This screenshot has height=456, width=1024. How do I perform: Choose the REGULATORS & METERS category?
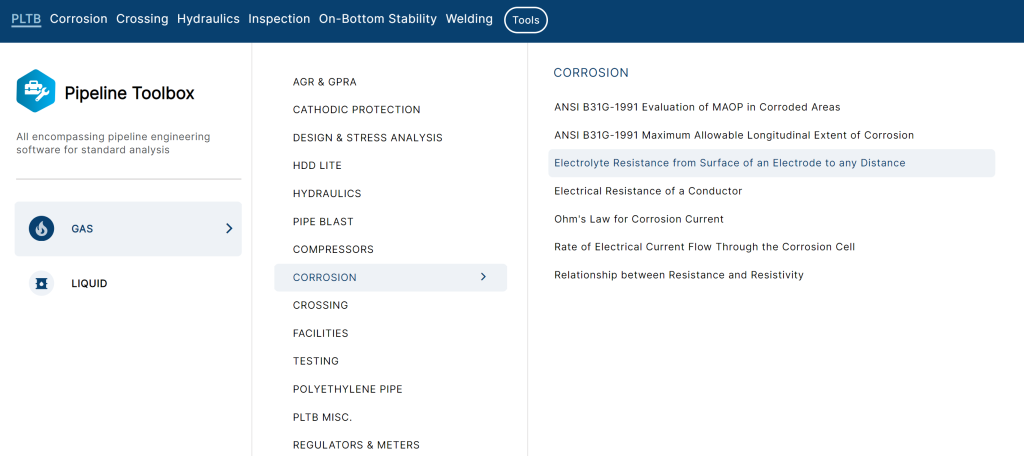pyautogui.click(x=356, y=445)
